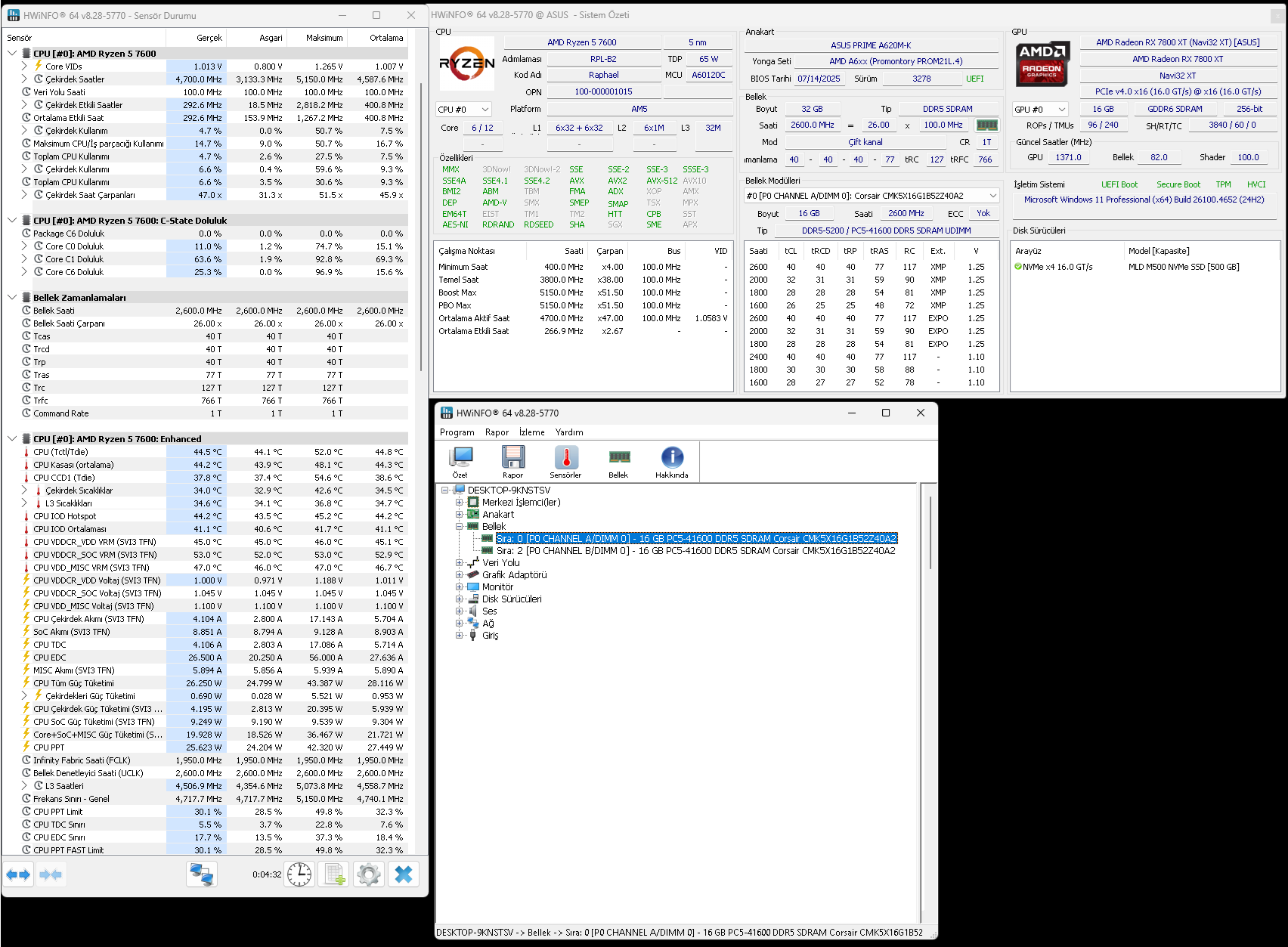1288x947 pixels.
Task: Click the Ryzen logo in System Summary
Action: [467, 64]
